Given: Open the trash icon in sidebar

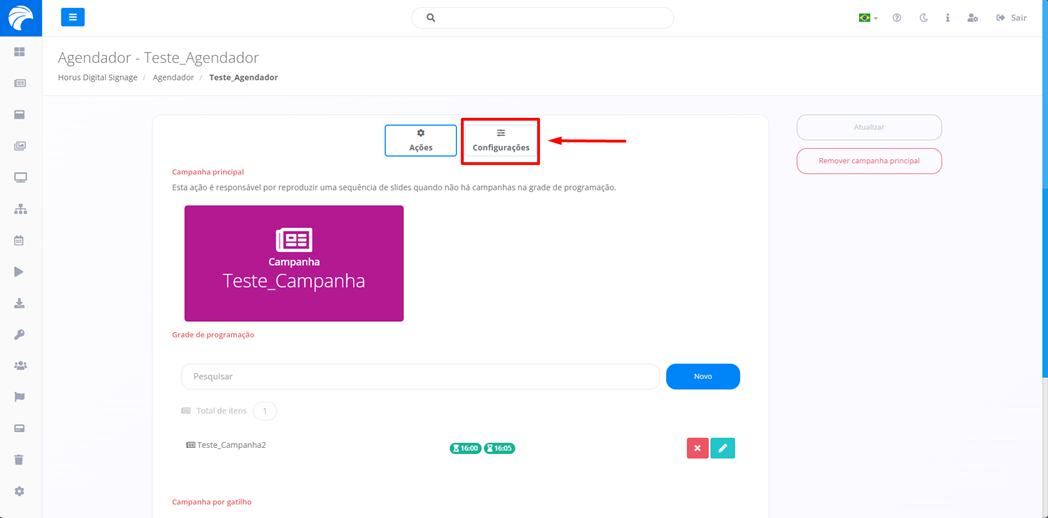Looking at the screenshot, I should click(x=19, y=460).
